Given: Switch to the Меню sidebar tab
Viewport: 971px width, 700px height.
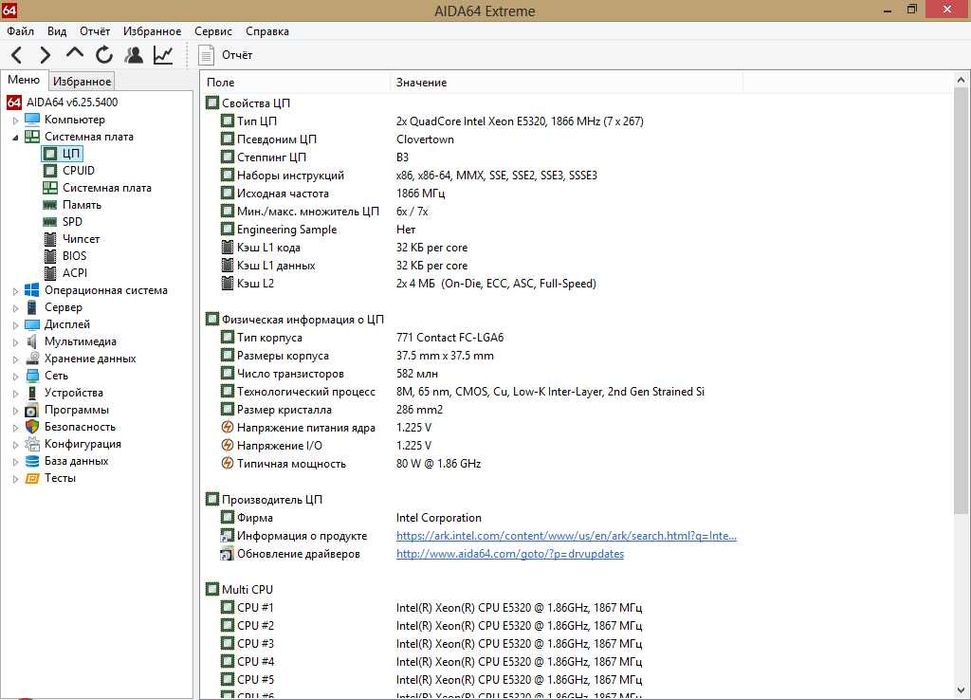Looking at the screenshot, I should click(x=24, y=80).
